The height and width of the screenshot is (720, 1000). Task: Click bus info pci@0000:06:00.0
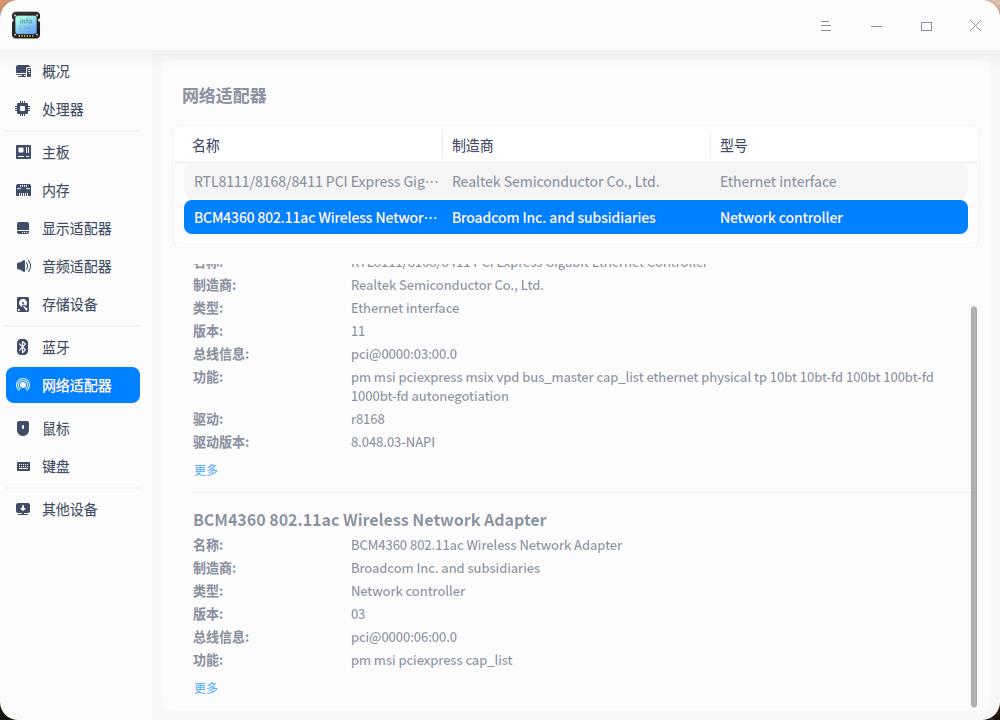coord(404,637)
